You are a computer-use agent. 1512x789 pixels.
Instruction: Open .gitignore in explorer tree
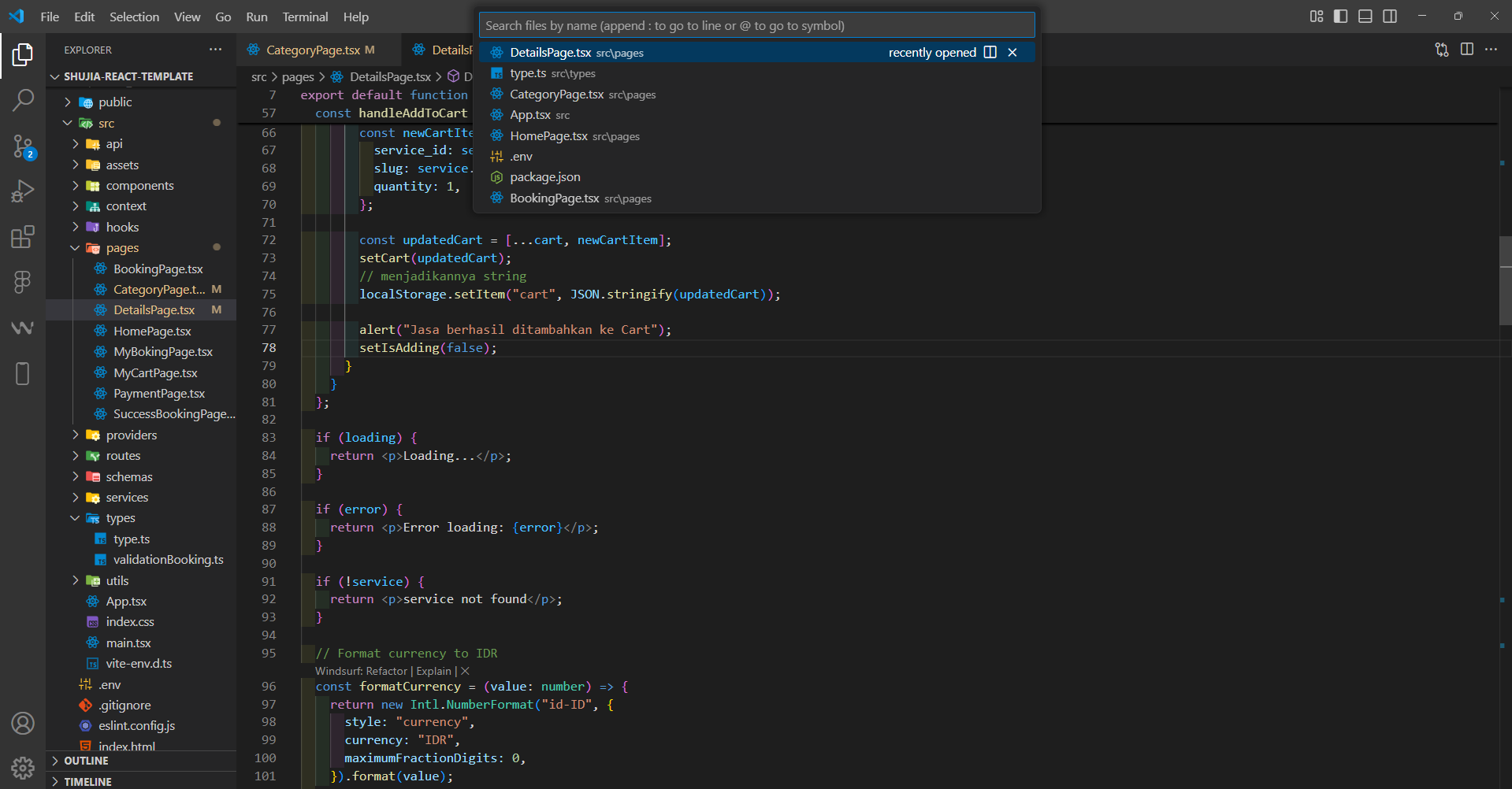pyautogui.click(x=124, y=706)
